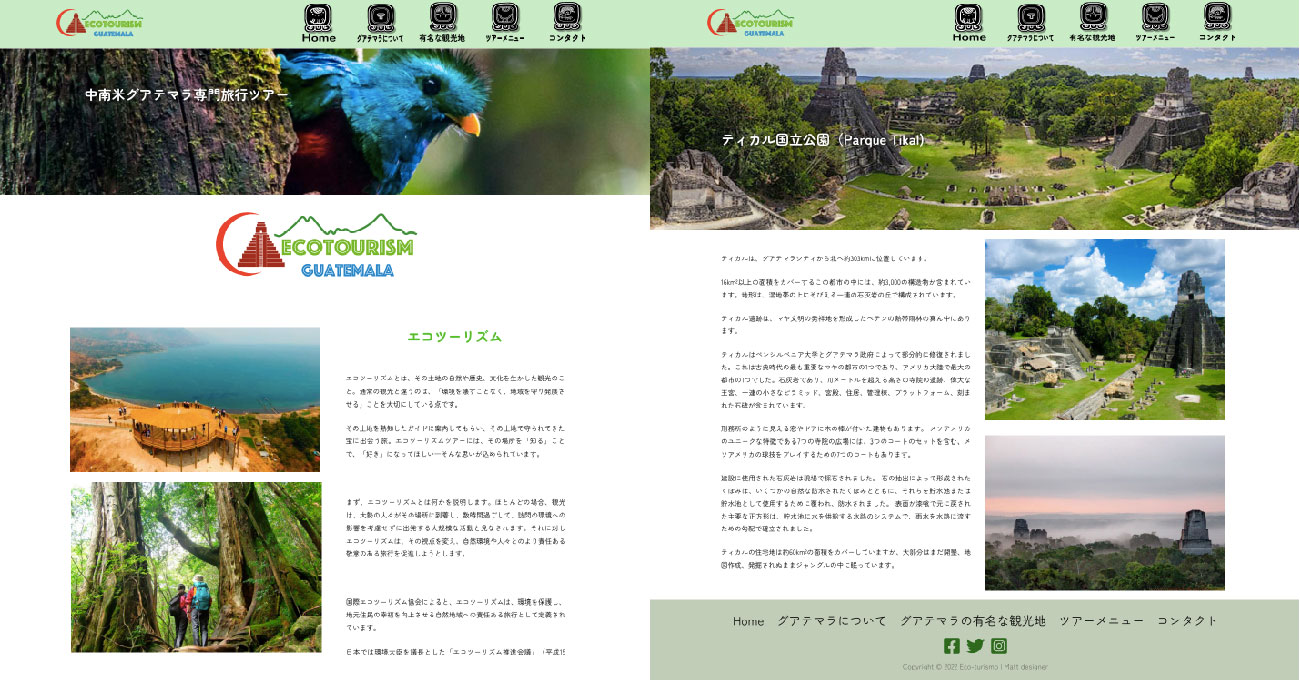Click the footer Home link
This screenshot has width=1300, height=681.
click(x=748, y=621)
